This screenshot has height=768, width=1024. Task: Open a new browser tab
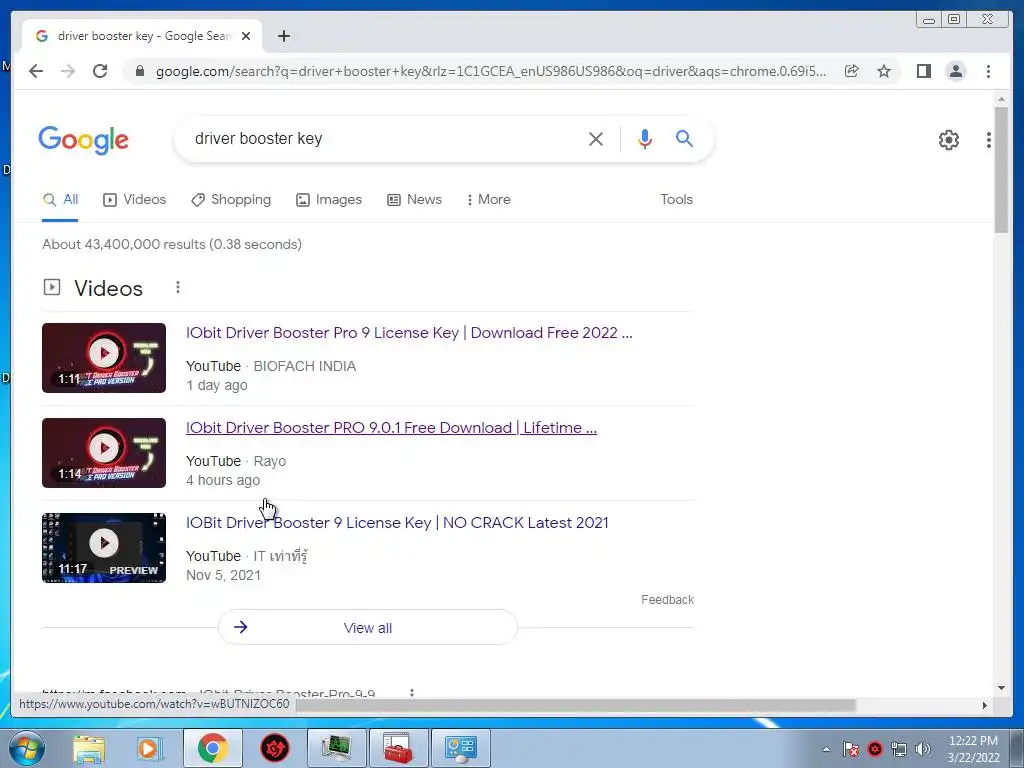tap(283, 36)
